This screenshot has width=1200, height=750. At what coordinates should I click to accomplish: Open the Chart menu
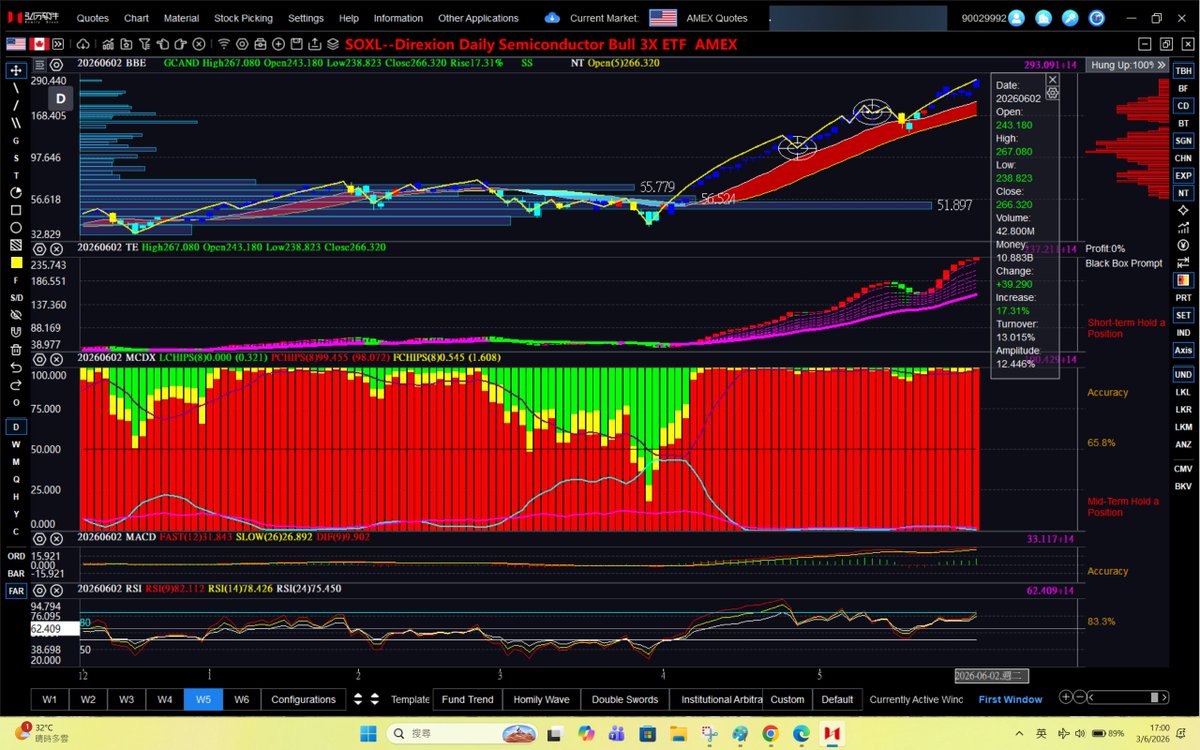click(136, 18)
